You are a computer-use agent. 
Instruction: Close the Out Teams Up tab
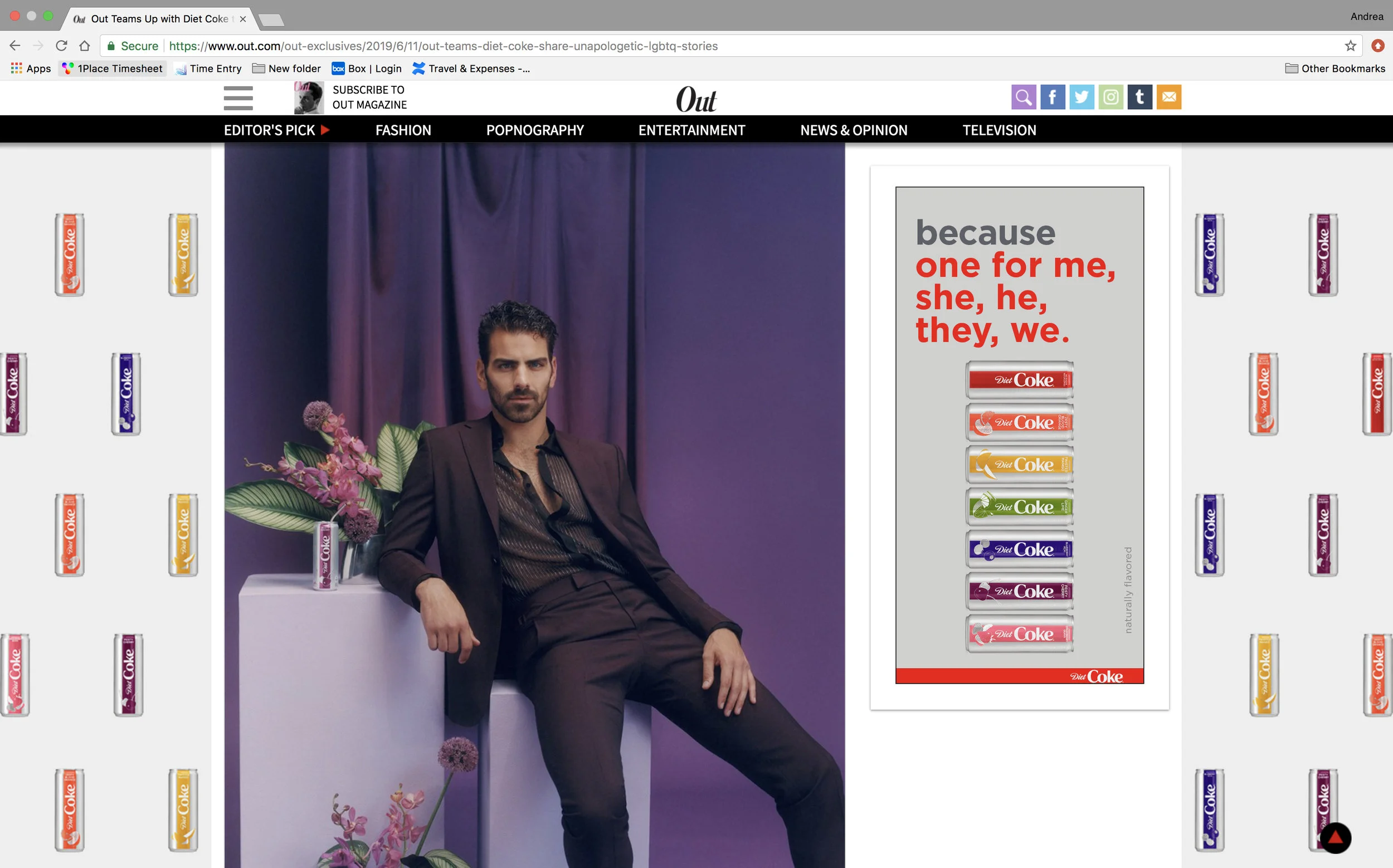243,19
